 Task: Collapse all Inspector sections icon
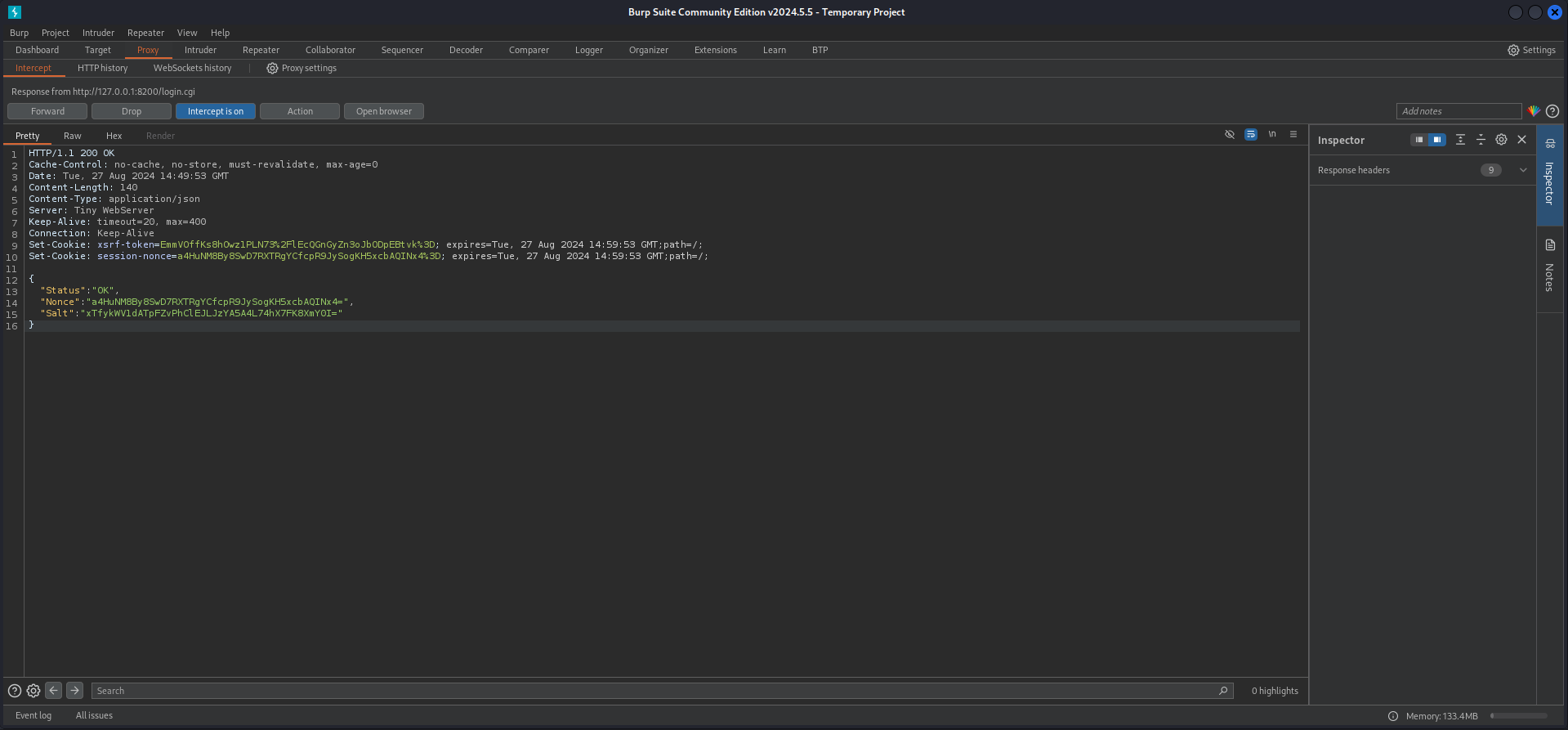(1481, 140)
